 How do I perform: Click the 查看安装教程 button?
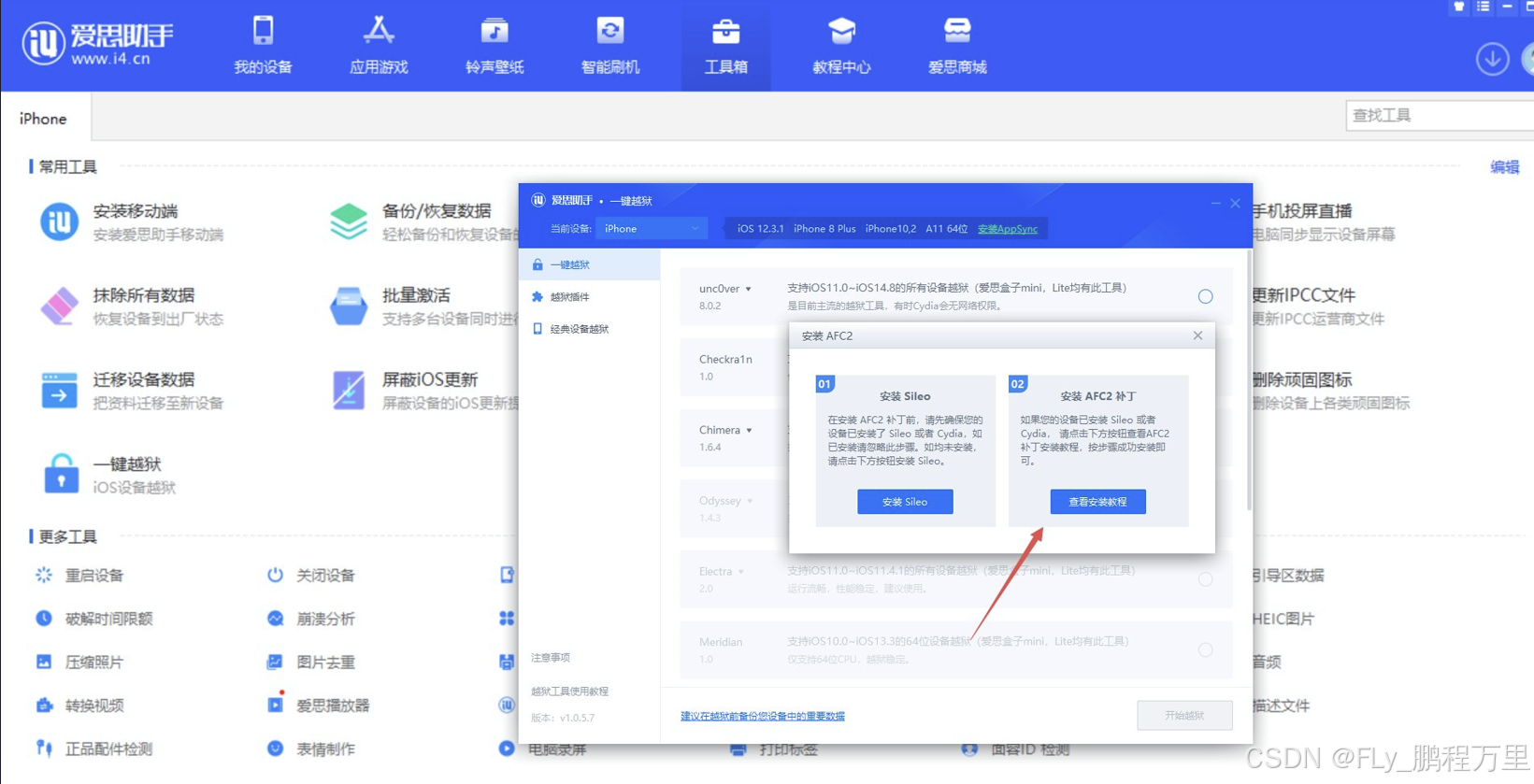[1097, 502]
